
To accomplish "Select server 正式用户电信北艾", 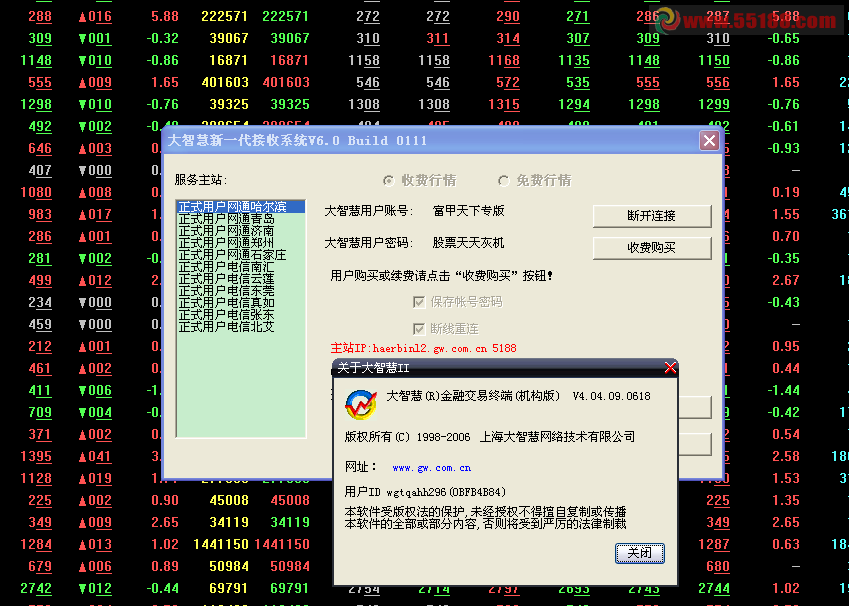I will click(x=241, y=327).
